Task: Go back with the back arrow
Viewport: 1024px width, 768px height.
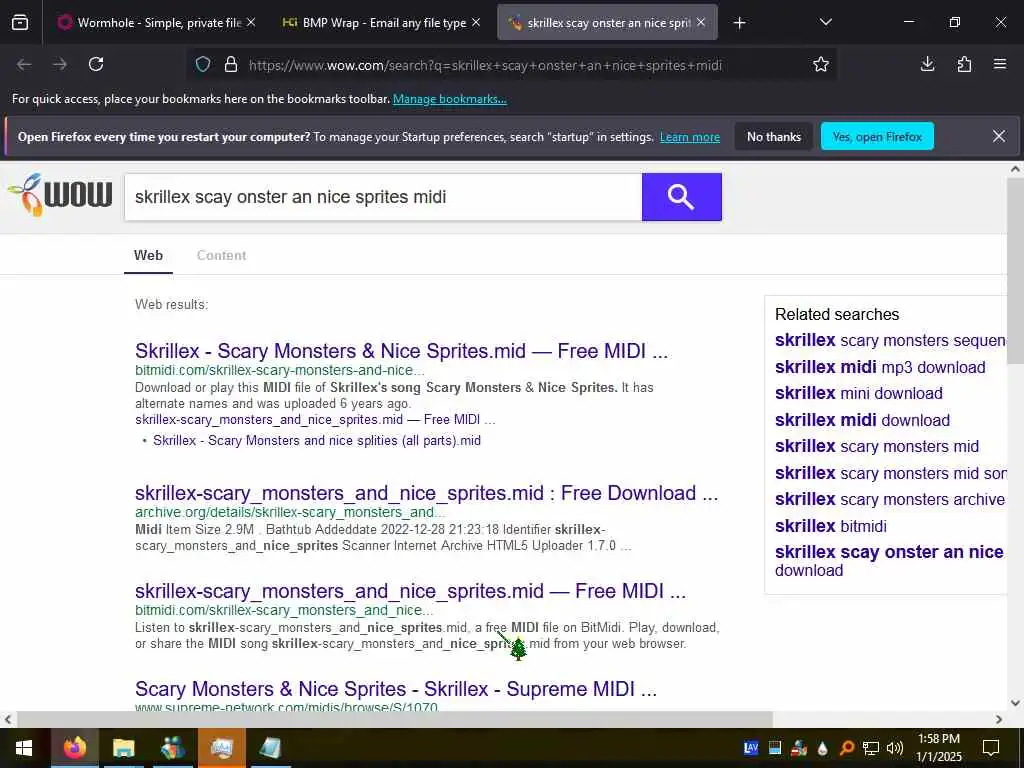Action: click(24, 64)
